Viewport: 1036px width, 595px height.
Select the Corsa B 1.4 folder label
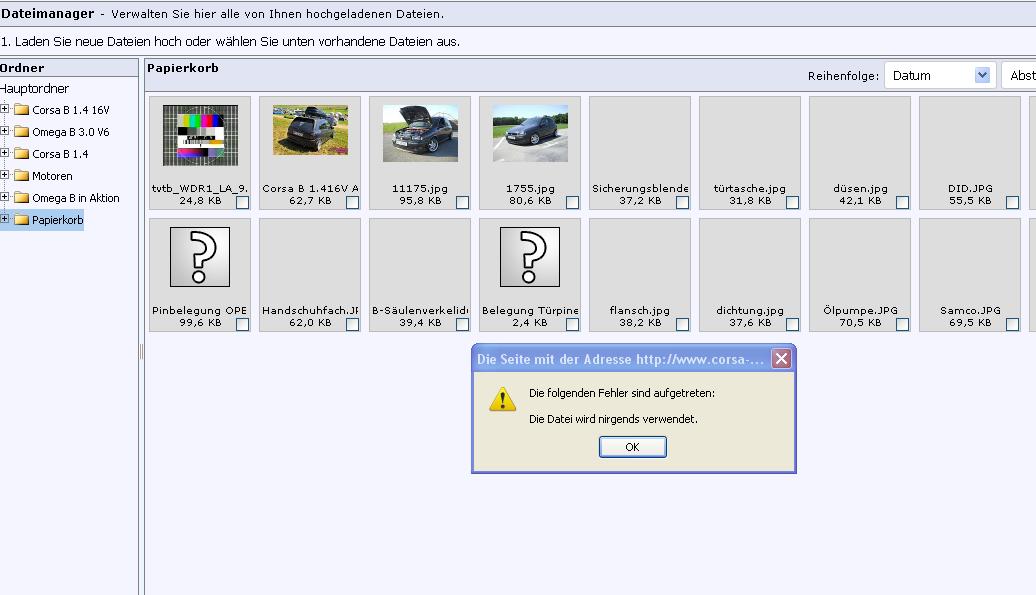60,154
